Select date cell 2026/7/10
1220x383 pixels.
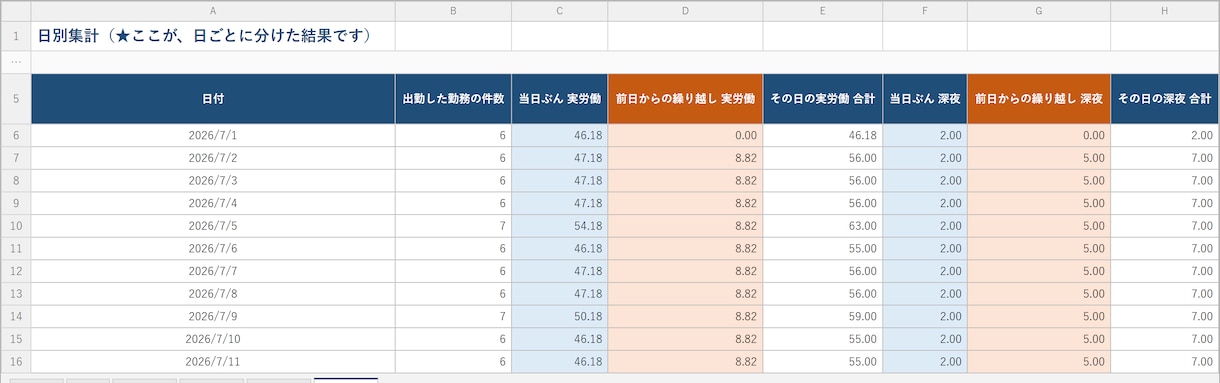click(x=213, y=339)
